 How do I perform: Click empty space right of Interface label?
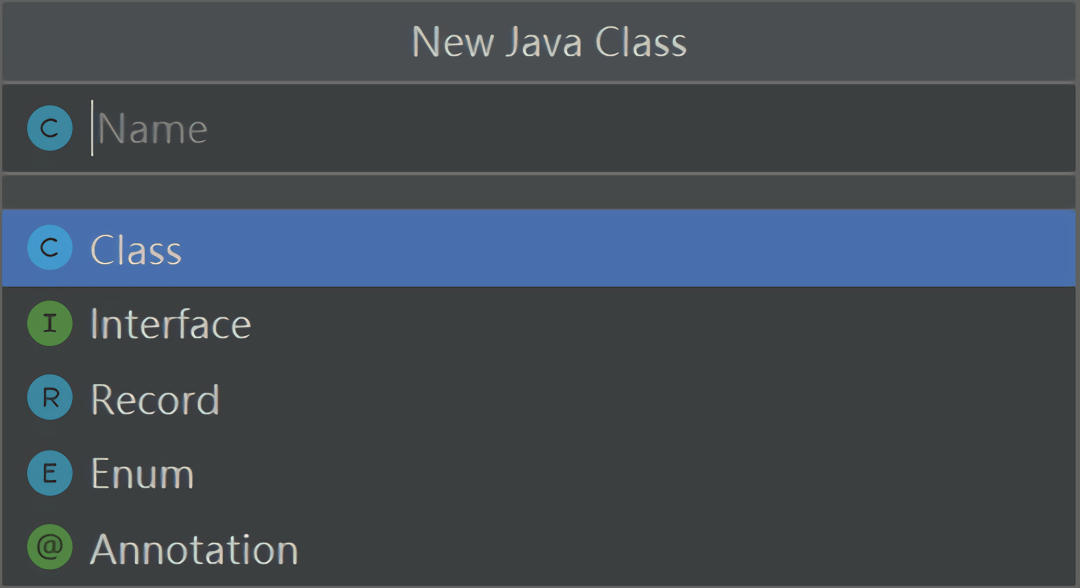point(660,324)
